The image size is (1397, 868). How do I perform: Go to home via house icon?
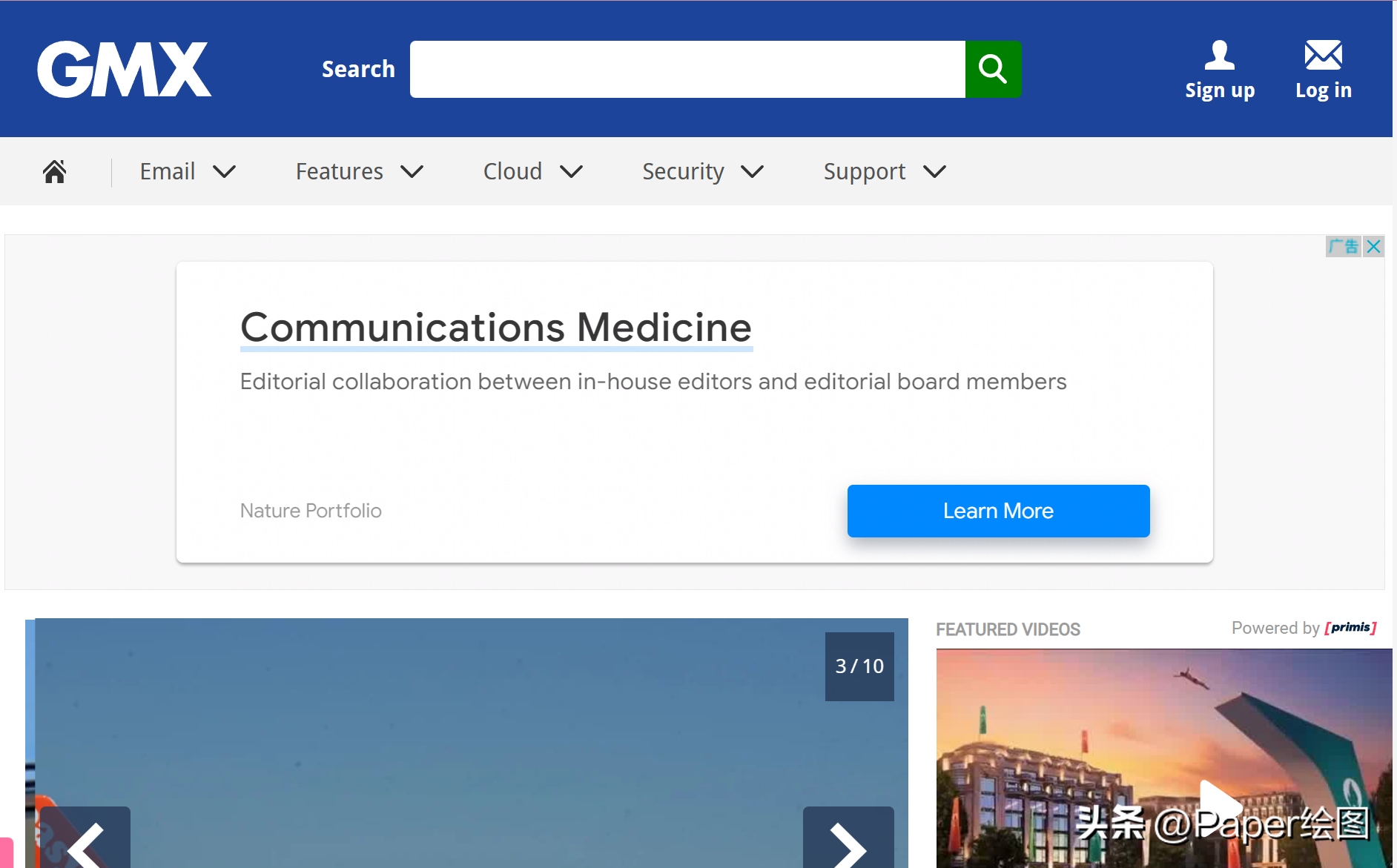coord(55,171)
